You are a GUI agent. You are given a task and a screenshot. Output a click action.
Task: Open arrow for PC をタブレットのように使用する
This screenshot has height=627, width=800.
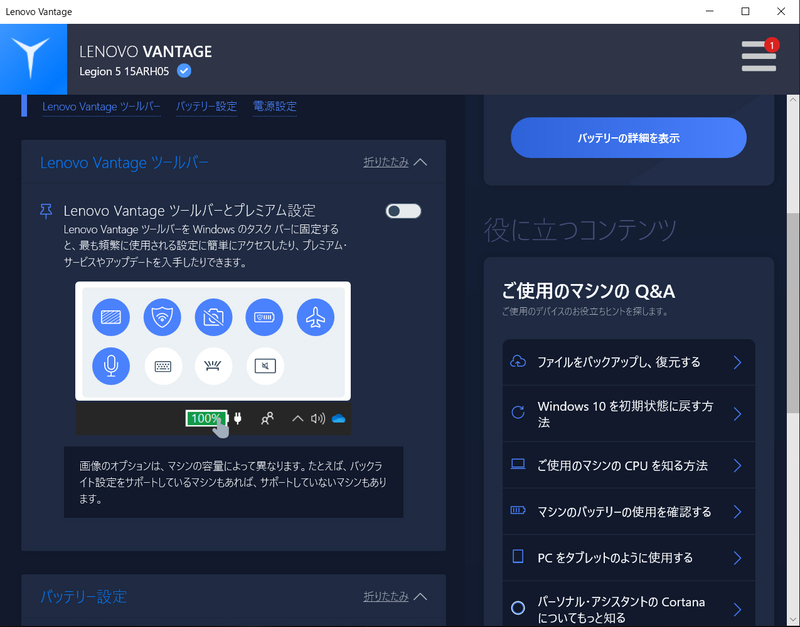738,558
